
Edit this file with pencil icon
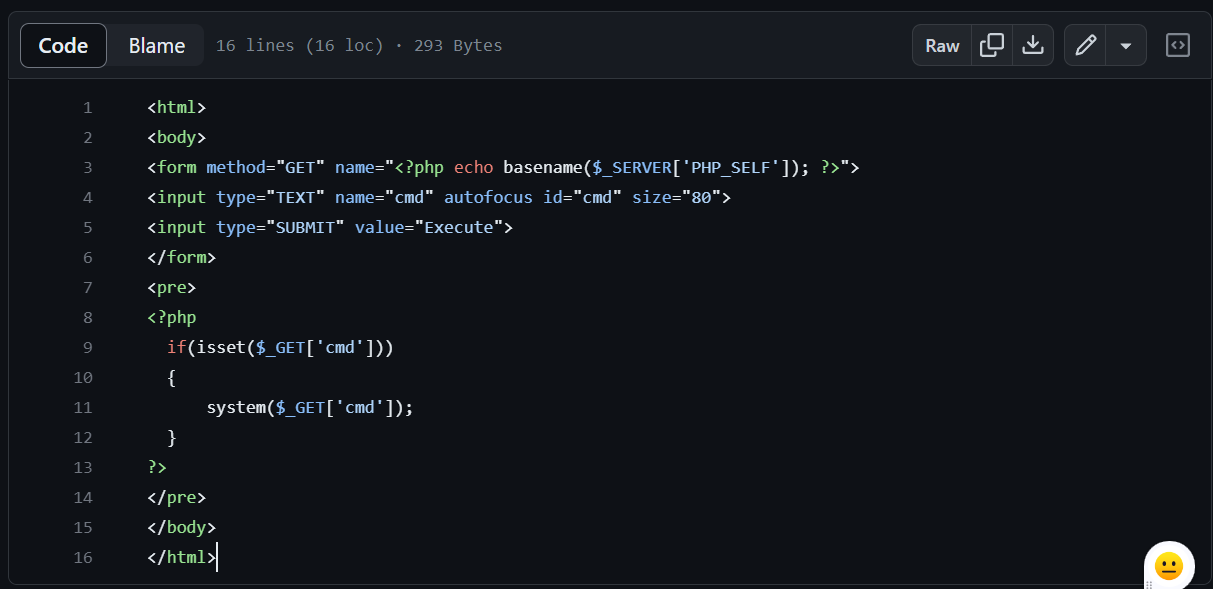click(1085, 45)
